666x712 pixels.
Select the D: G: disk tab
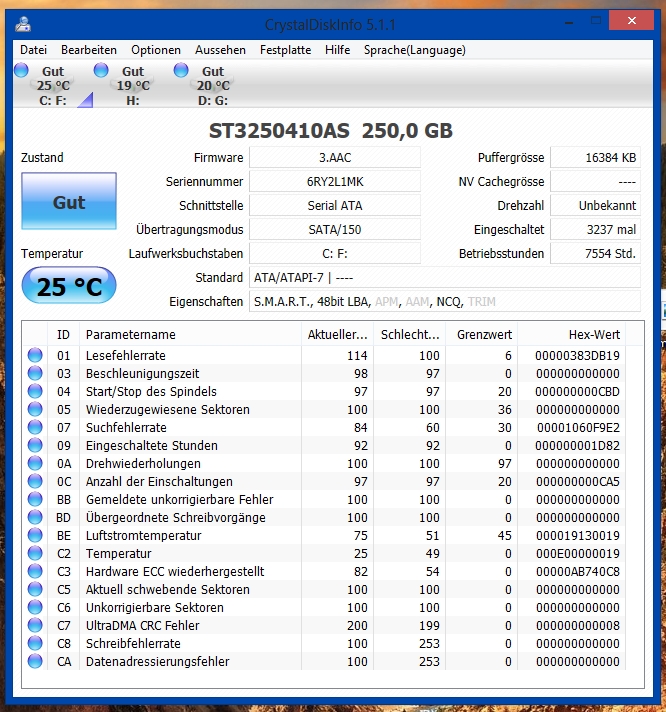pyautogui.click(x=212, y=85)
